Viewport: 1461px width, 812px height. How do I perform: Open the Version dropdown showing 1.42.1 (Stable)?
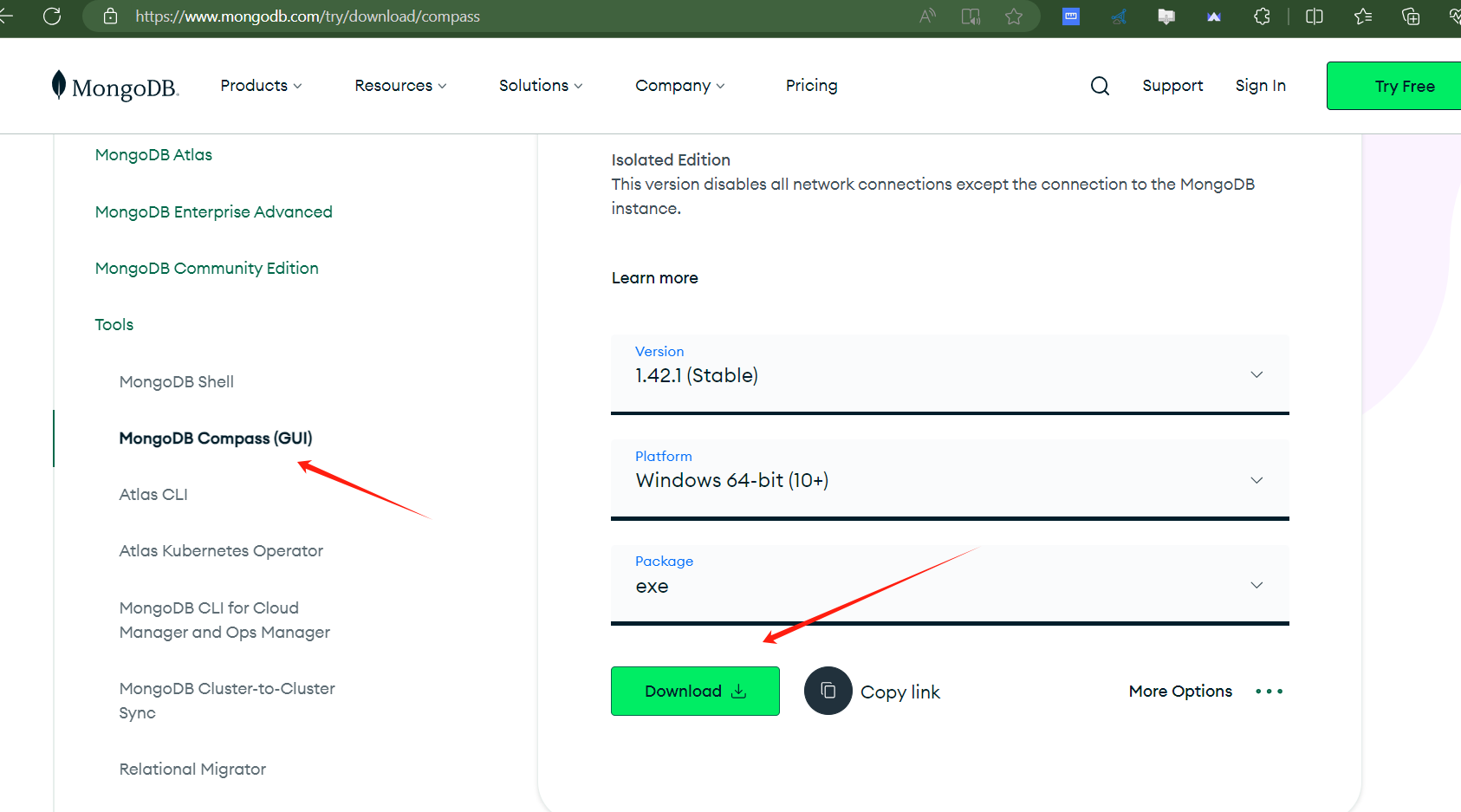(950, 374)
